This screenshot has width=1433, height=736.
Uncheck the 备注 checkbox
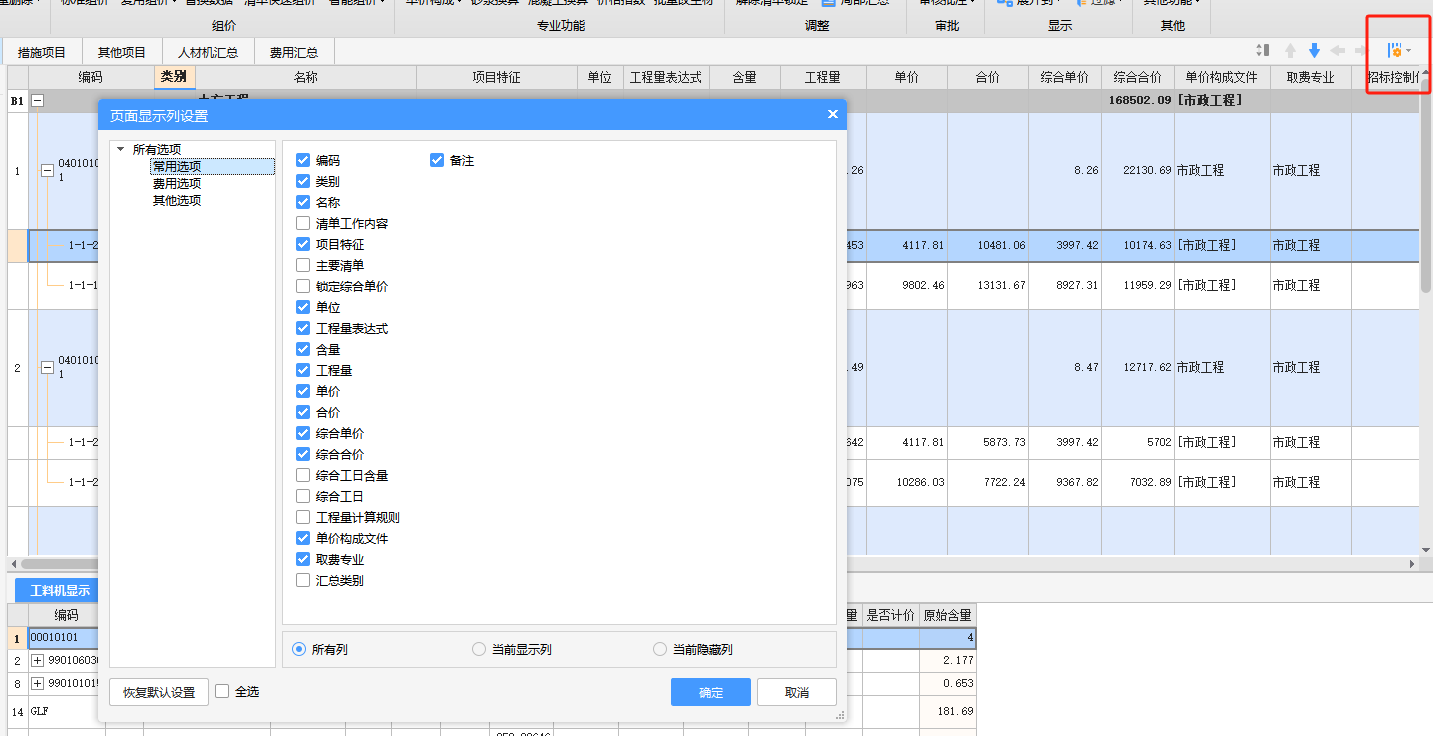(x=437, y=160)
